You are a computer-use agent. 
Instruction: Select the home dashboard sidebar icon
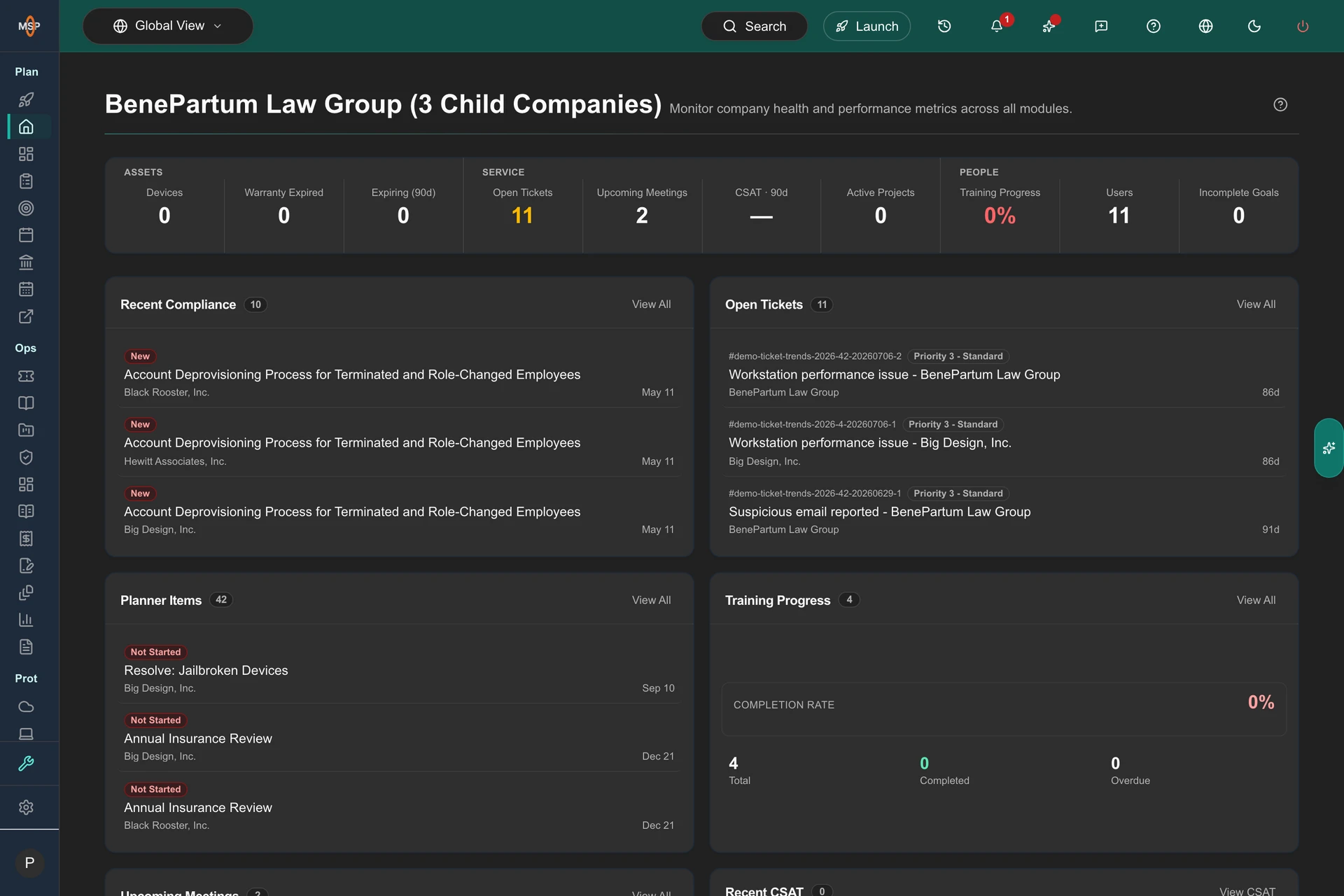tap(26, 127)
